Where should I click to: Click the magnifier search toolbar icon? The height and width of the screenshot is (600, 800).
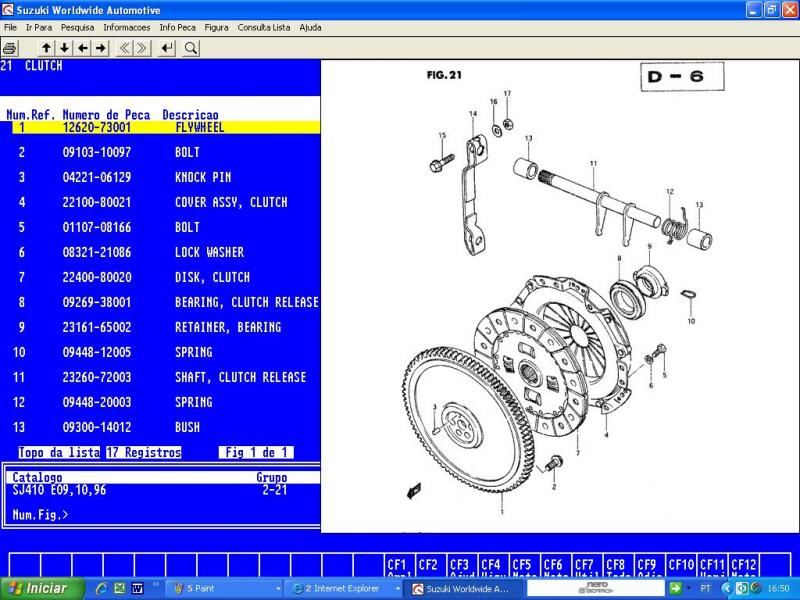pos(191,48)
